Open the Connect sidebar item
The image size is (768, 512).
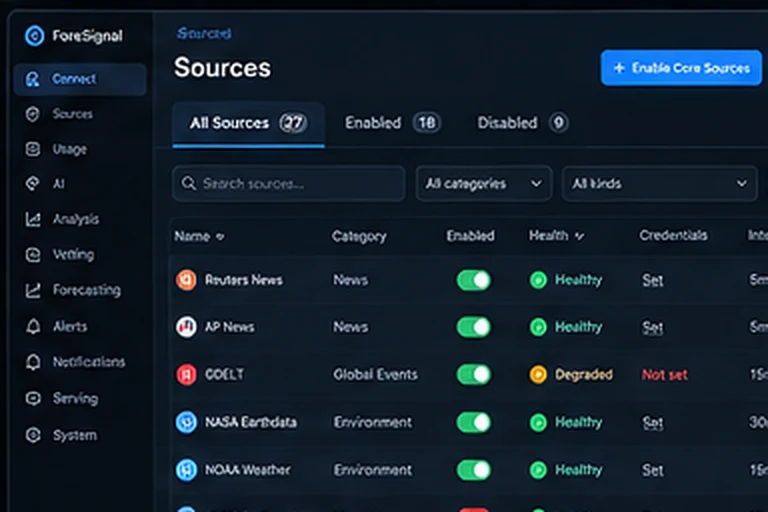tap(80, 79)
